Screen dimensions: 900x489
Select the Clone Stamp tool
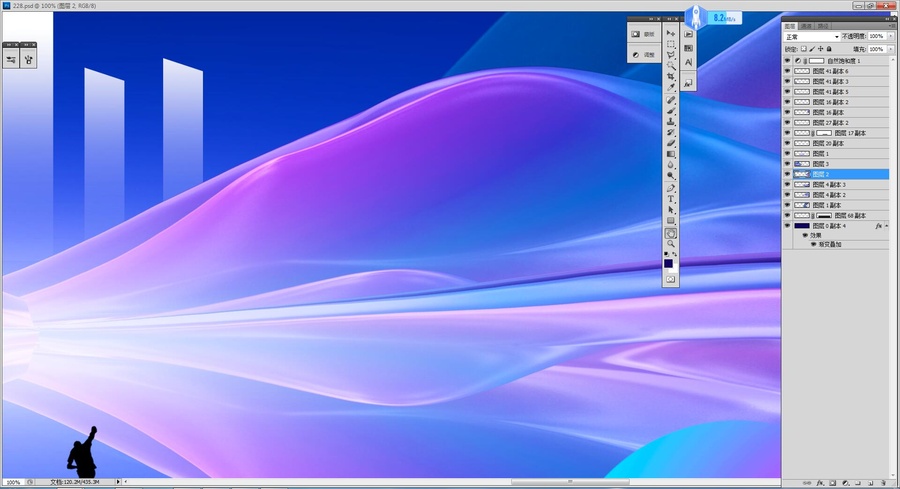click(670, 122)
